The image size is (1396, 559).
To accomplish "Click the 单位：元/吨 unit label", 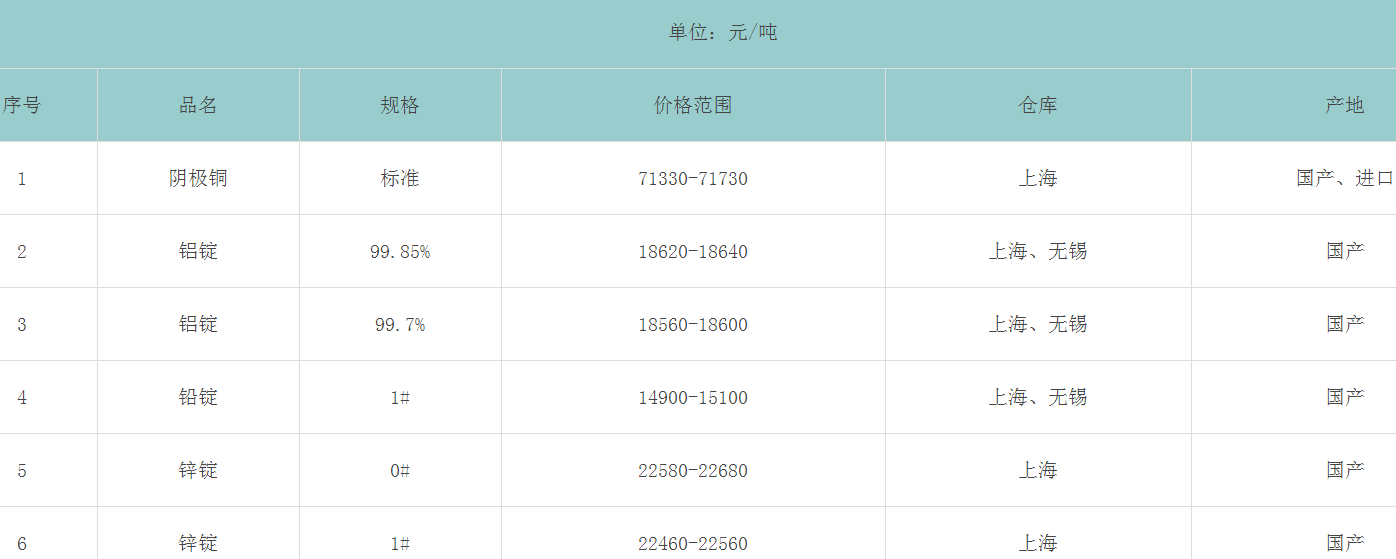I will pyautogui.click(x=723, y=33).
